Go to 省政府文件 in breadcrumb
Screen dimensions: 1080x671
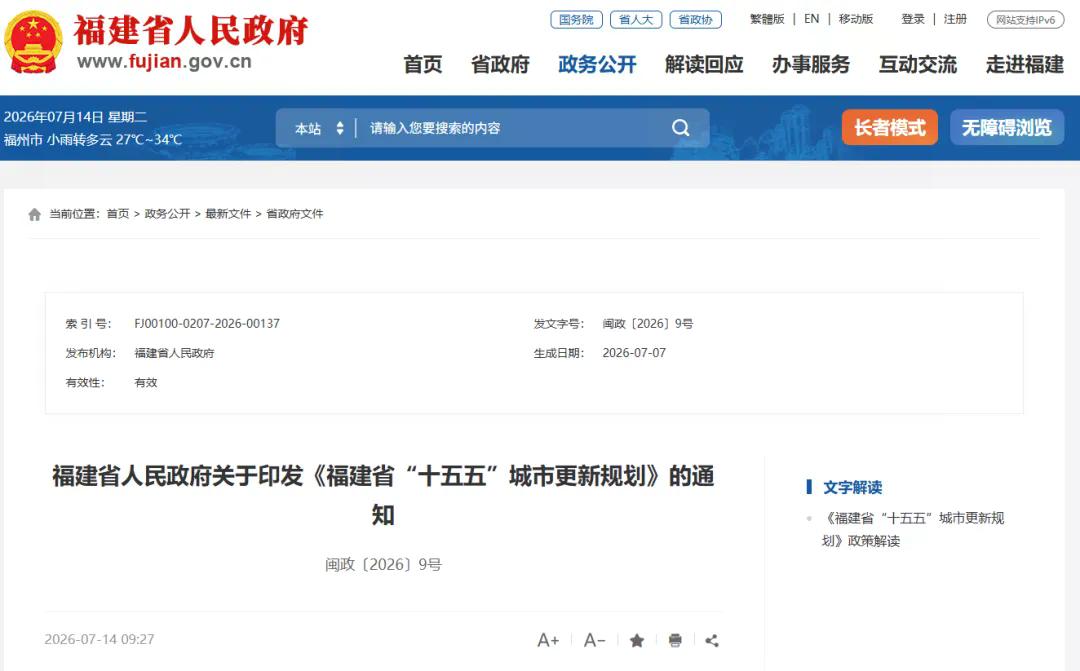(x=295, y=214)
